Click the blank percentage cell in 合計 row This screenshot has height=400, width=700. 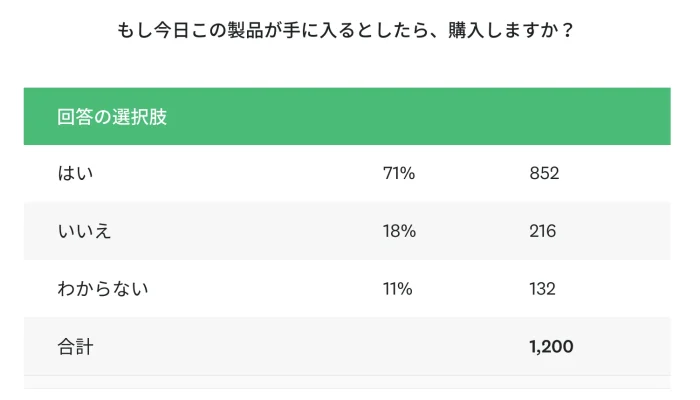[x=398, y=347]
